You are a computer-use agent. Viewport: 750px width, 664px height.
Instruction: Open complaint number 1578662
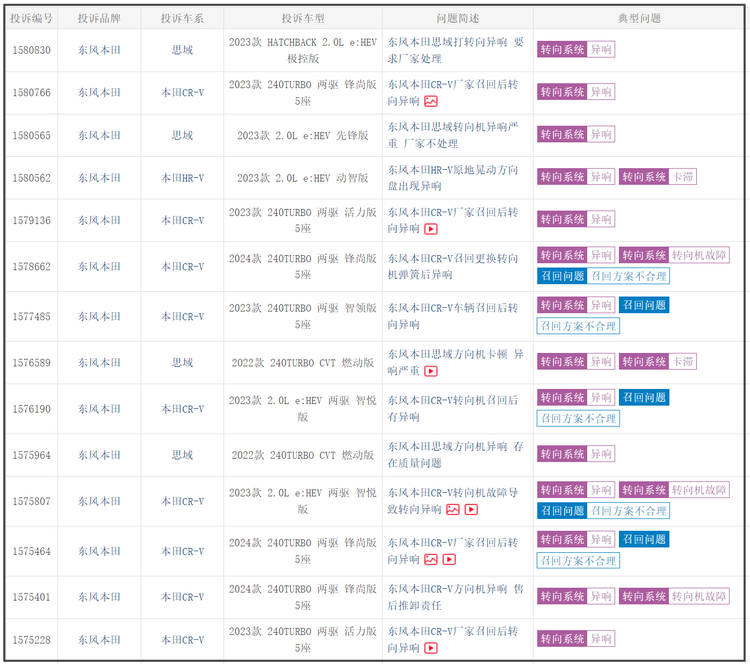click(x=31, y=267)
